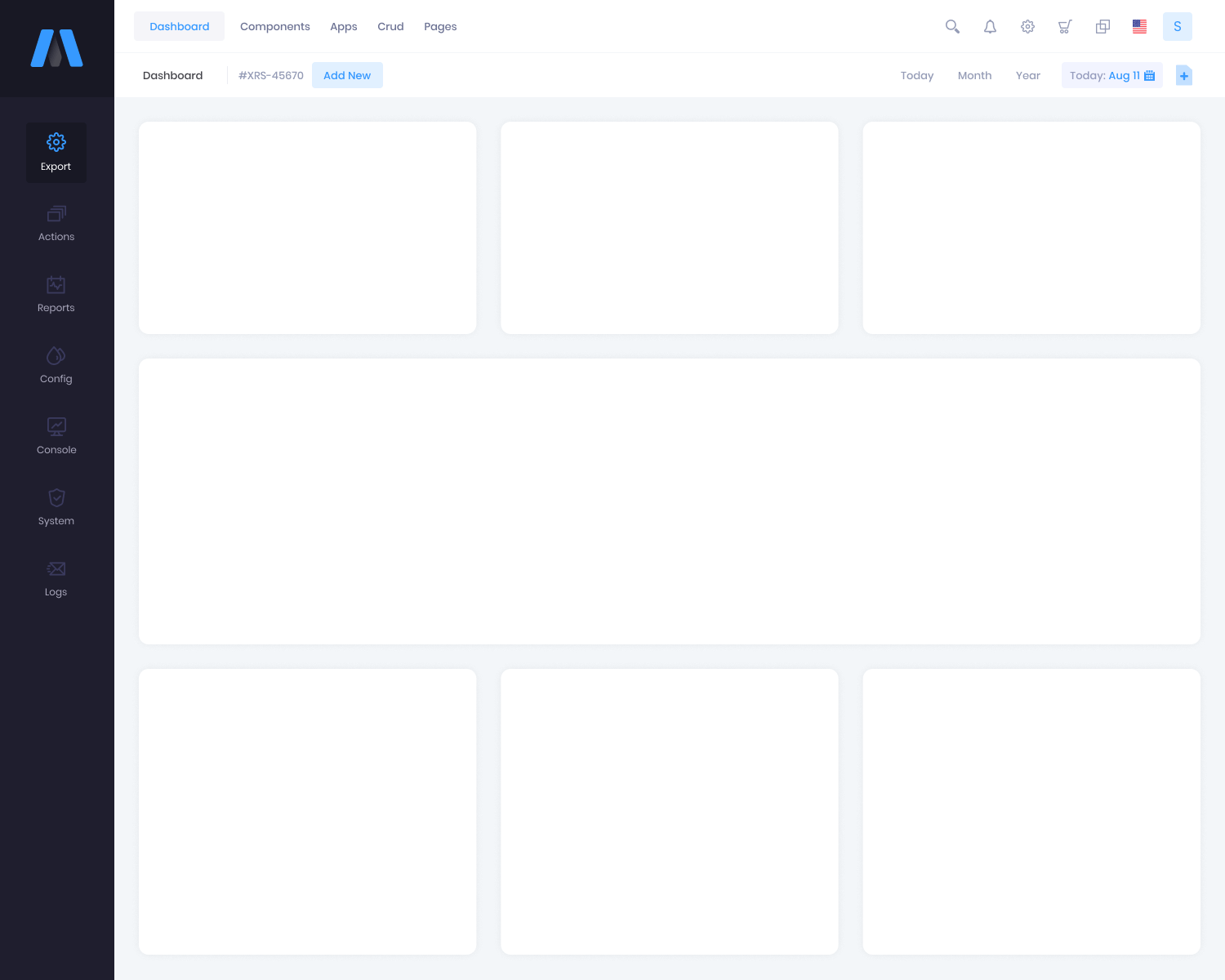This screenshot has width=1225, height=980.
Task: Click the search magnifier icon
Action: pos(952,27)
